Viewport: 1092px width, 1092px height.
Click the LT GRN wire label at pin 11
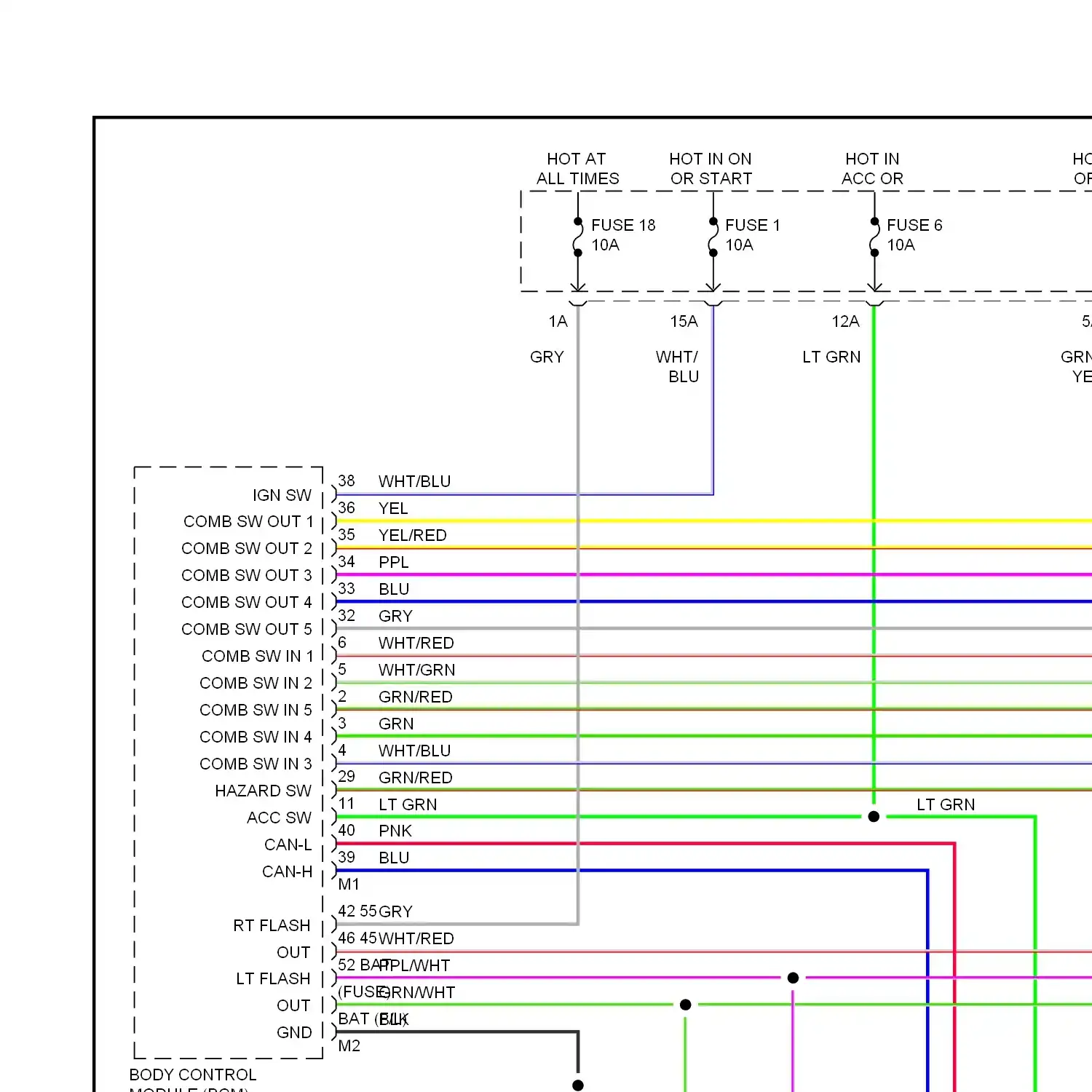click(408, 805)
